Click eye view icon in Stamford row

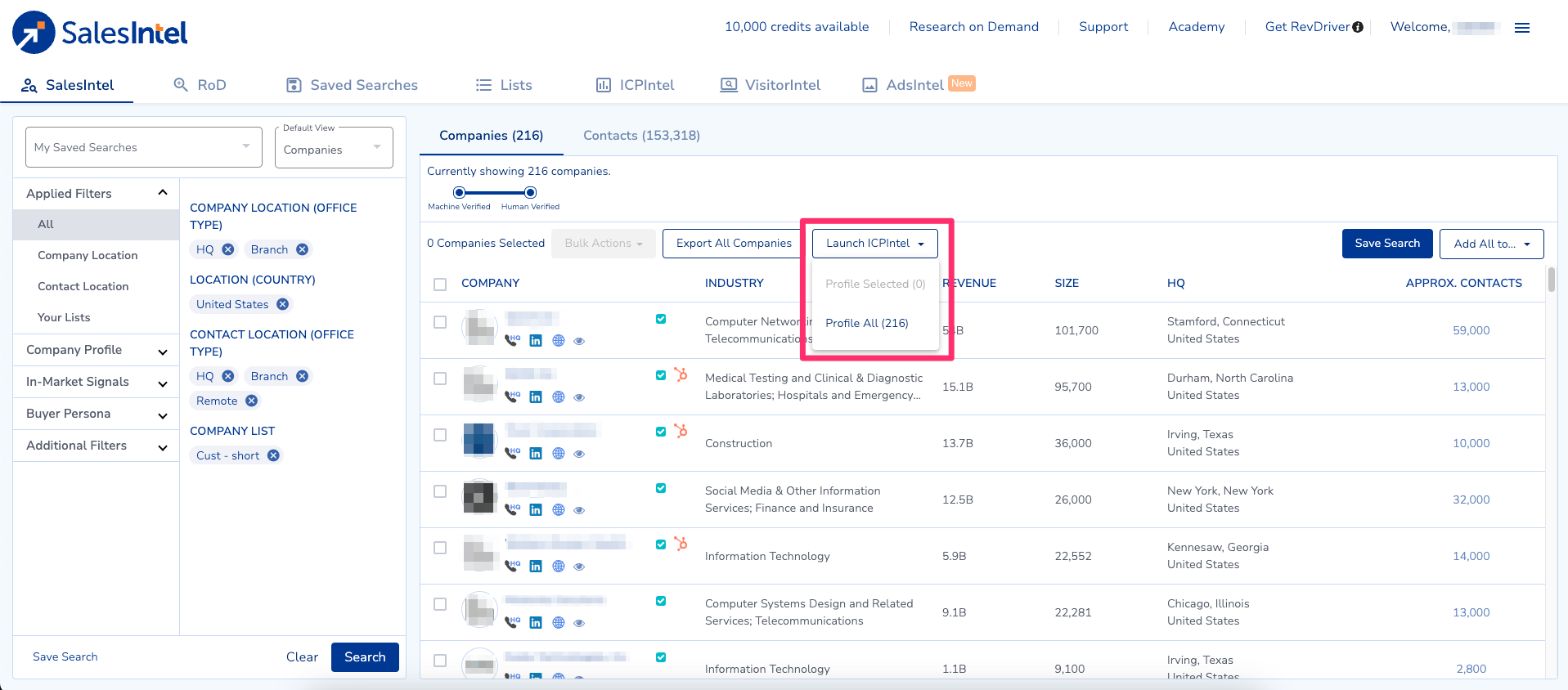pyautogui.click(x=579, y=342)
